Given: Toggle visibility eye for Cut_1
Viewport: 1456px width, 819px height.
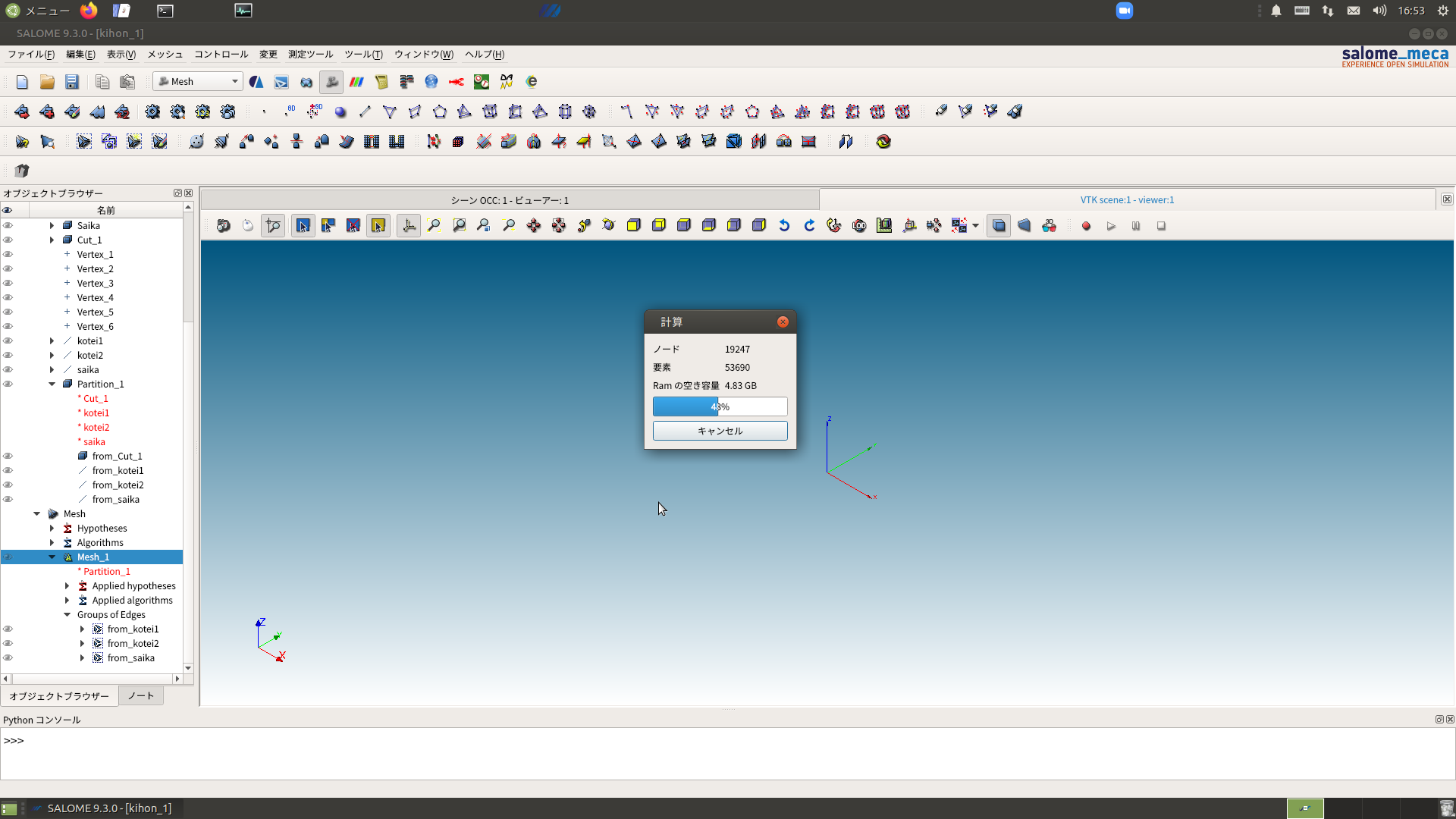Looking at the screenshot, I should (x=8, y=240).
